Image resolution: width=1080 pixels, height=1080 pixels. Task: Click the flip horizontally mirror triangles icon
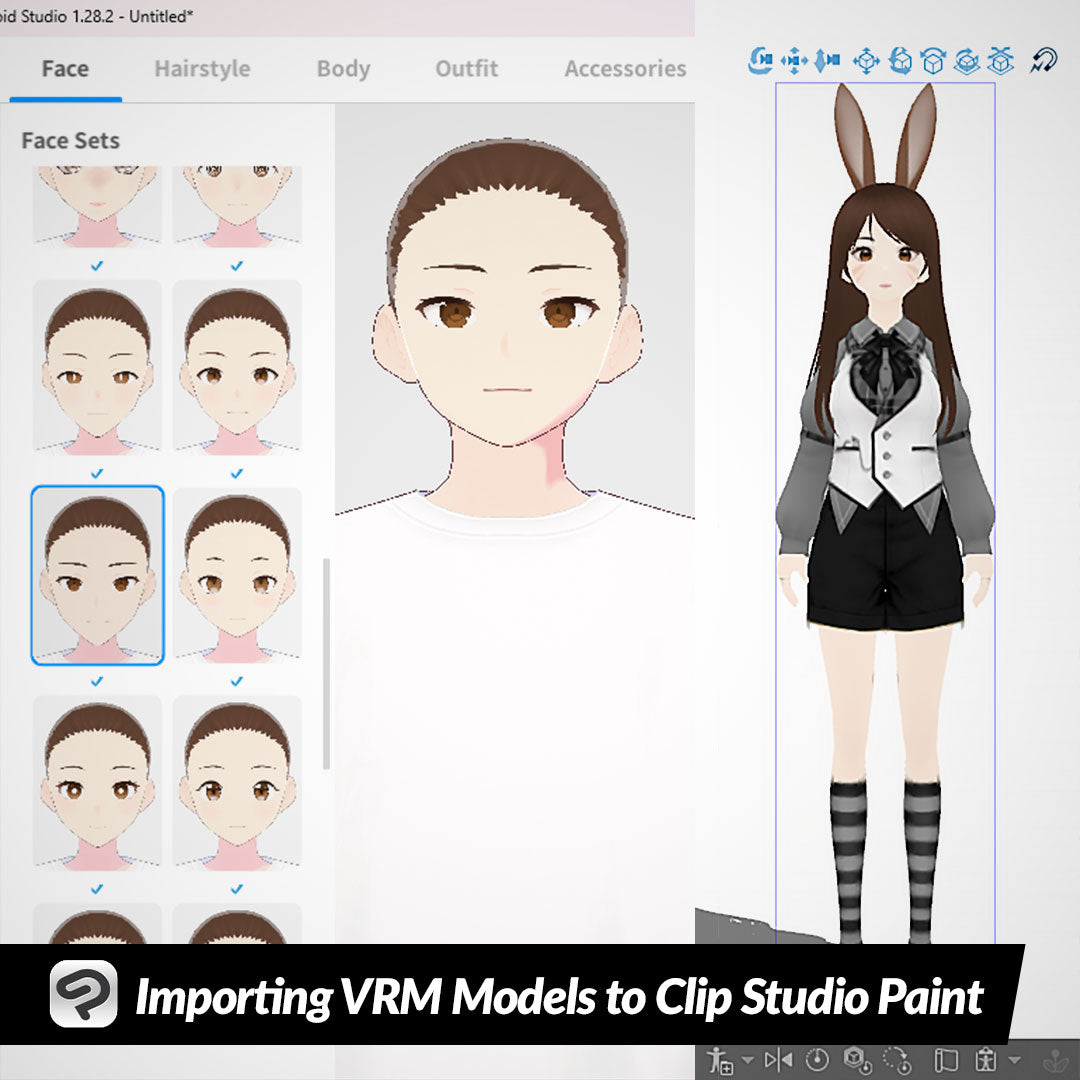(x=778, y=1059)
